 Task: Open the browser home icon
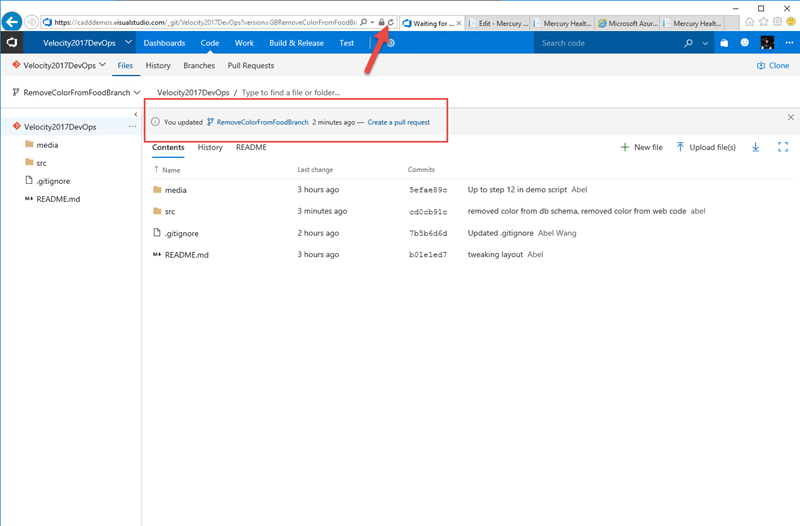pyautogui.click(x=749, y=21)
